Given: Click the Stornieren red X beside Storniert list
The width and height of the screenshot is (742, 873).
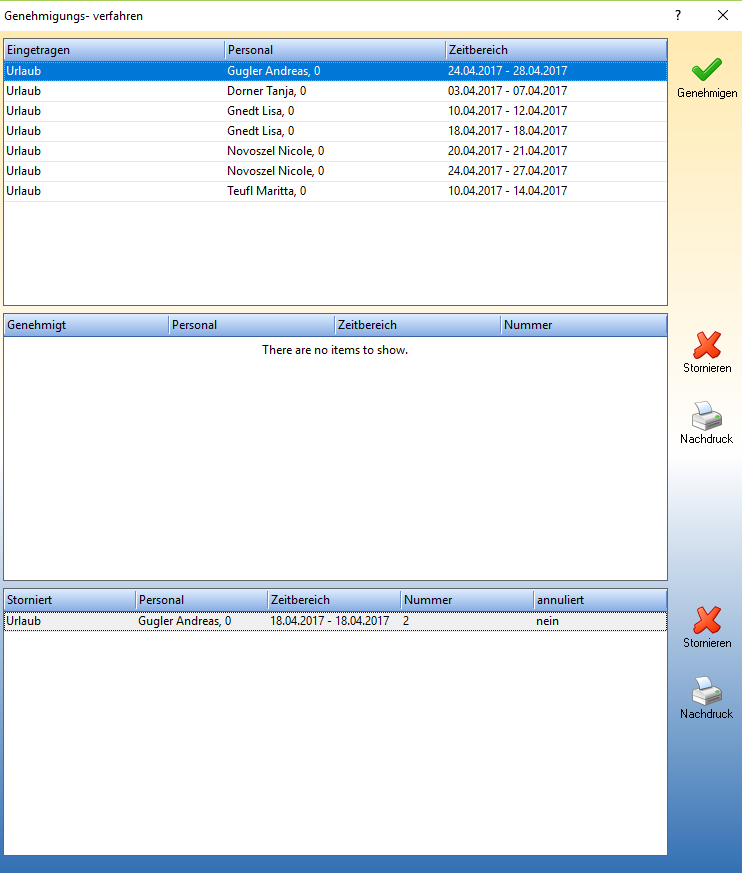Looking at the screenshot, I should tap(707, 621).
